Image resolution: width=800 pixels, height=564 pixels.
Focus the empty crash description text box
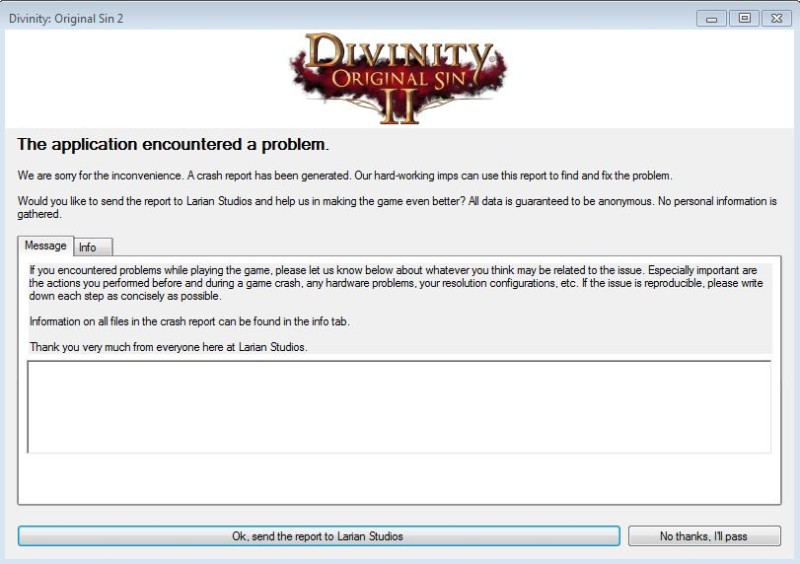coord(399,407)
